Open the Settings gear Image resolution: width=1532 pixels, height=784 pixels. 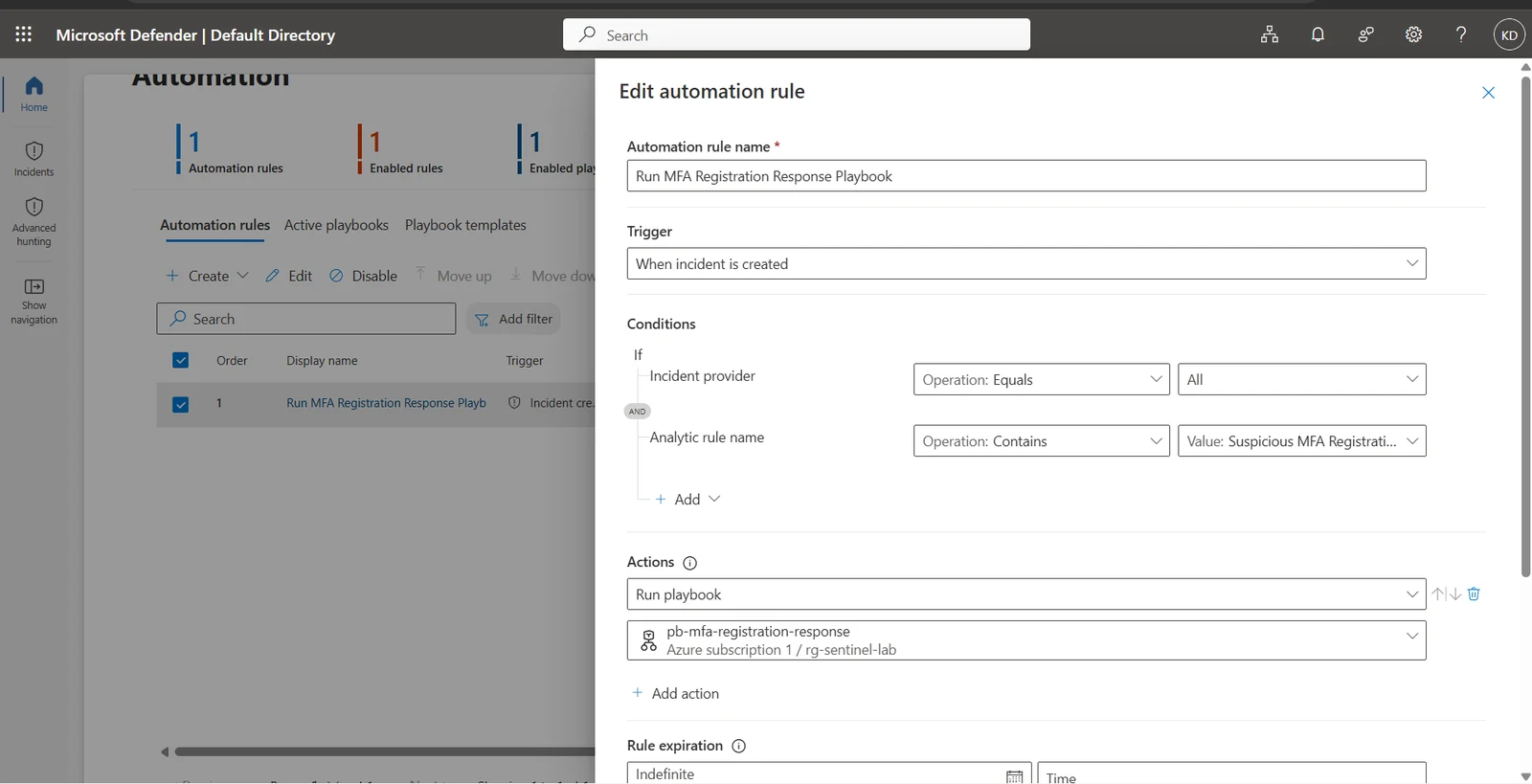pos(1413,34)
